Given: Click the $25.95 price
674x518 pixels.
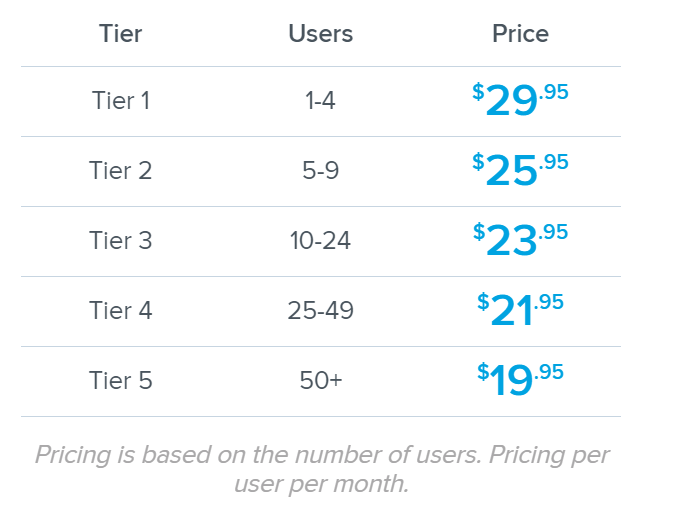Looking at the screenshot, I should tap(520, 170).
